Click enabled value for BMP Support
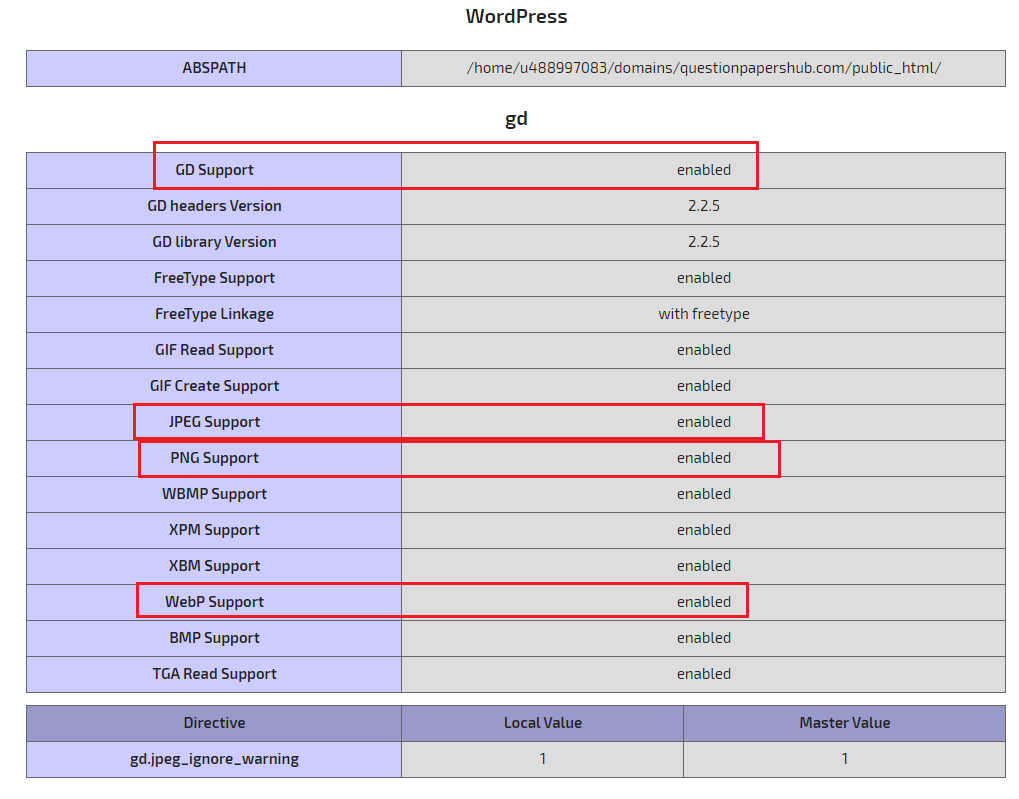Viewport: 1019px width, 799px height. tap(704, 638)
